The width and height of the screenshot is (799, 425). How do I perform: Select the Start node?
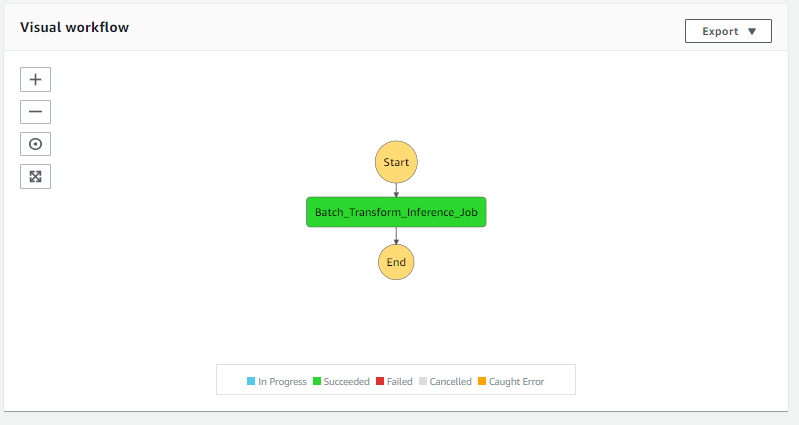(396, 162)
